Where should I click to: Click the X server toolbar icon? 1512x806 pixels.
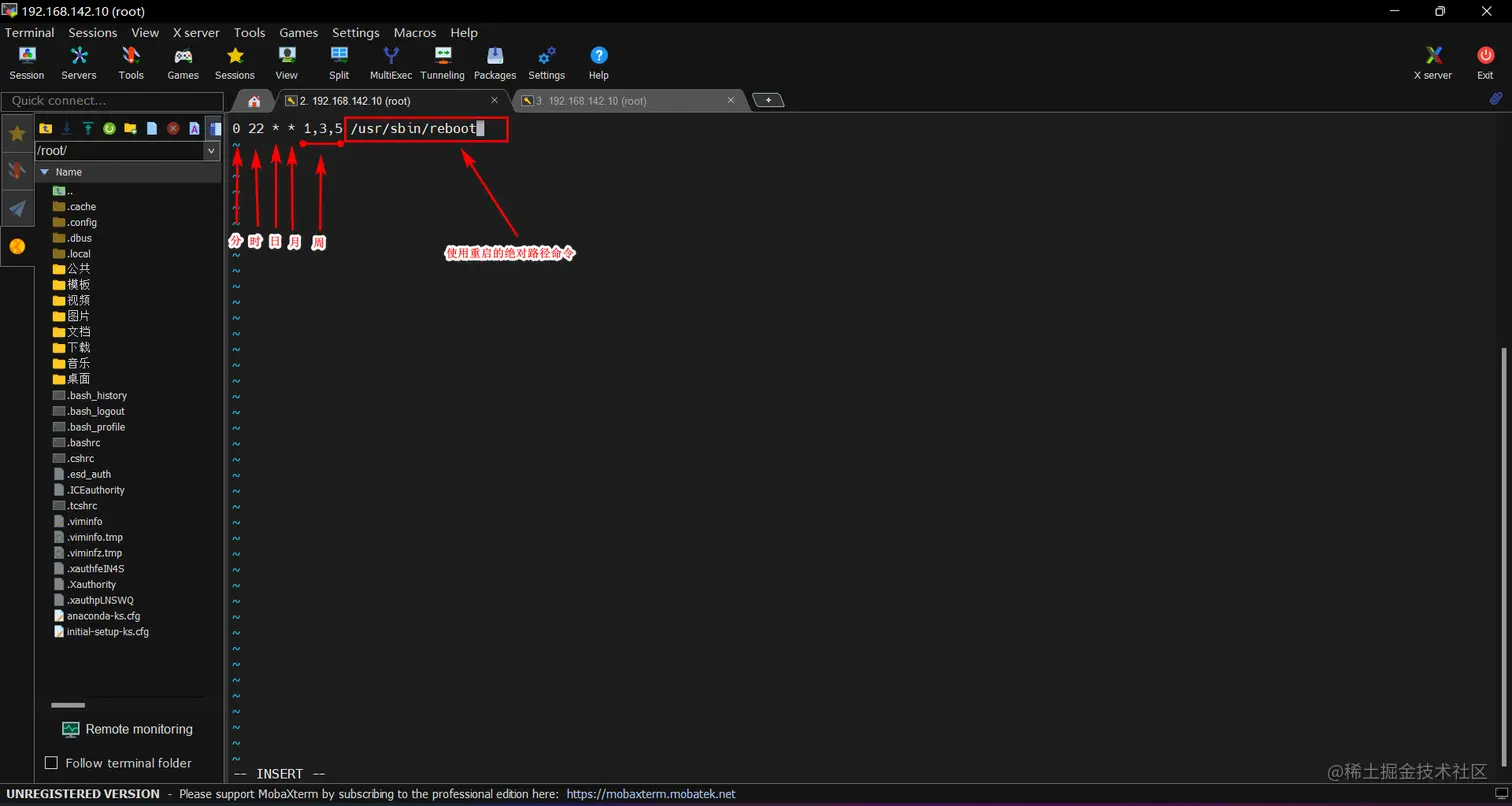1433,62
